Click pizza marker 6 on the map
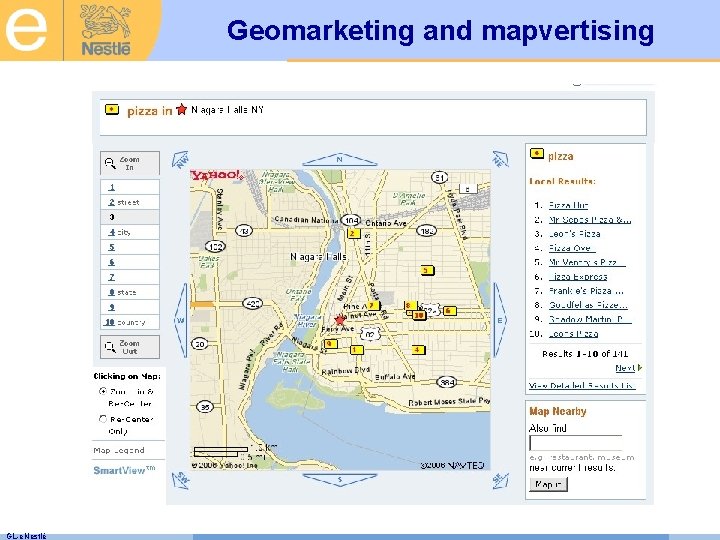Screen dimensions: 720x540 (x=450, y=311)
